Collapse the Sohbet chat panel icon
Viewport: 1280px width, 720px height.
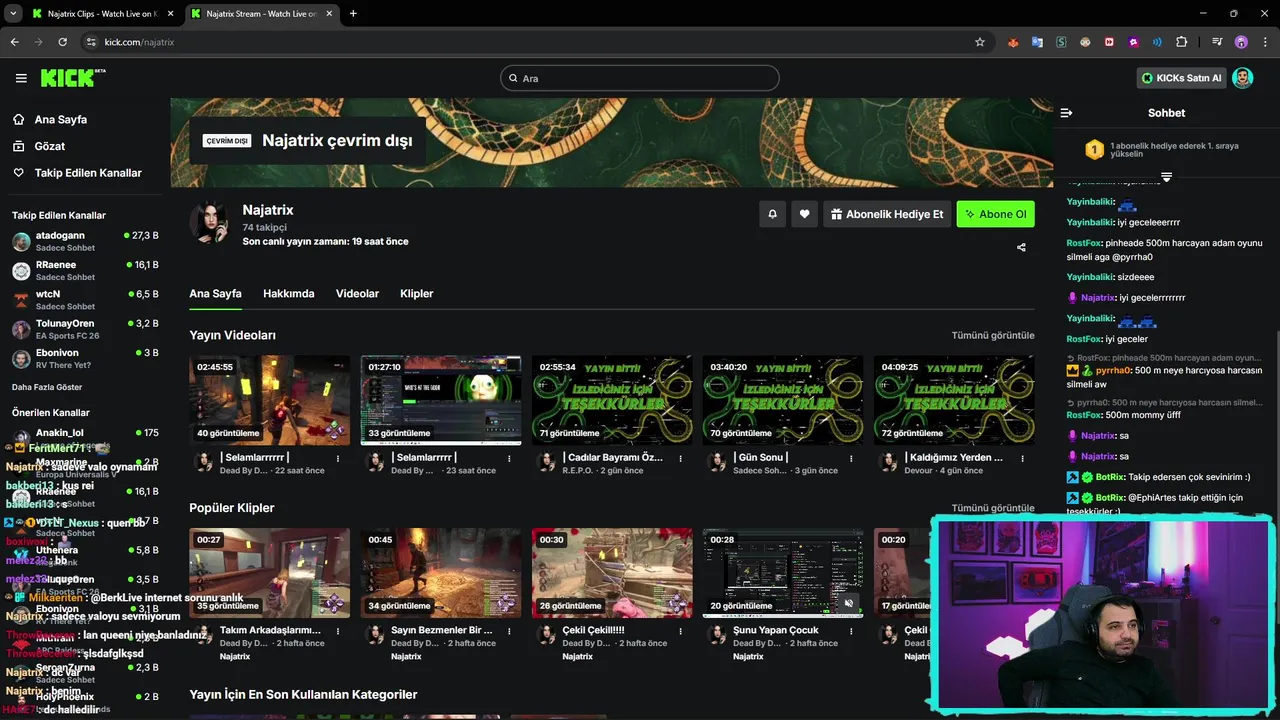[x=1066, y=113]
